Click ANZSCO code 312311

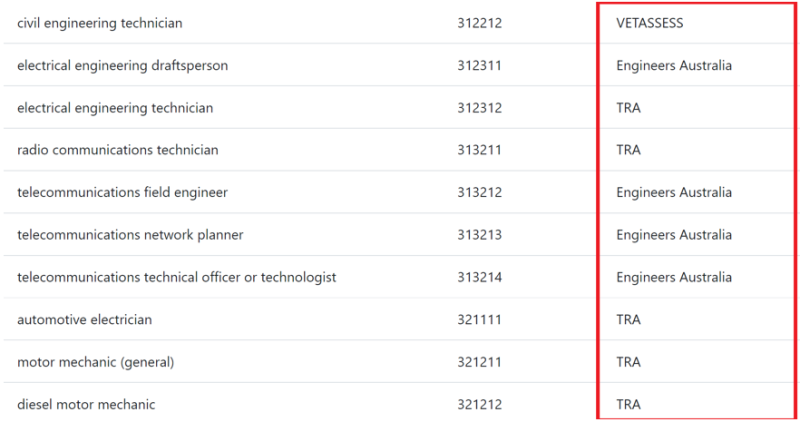479,65
